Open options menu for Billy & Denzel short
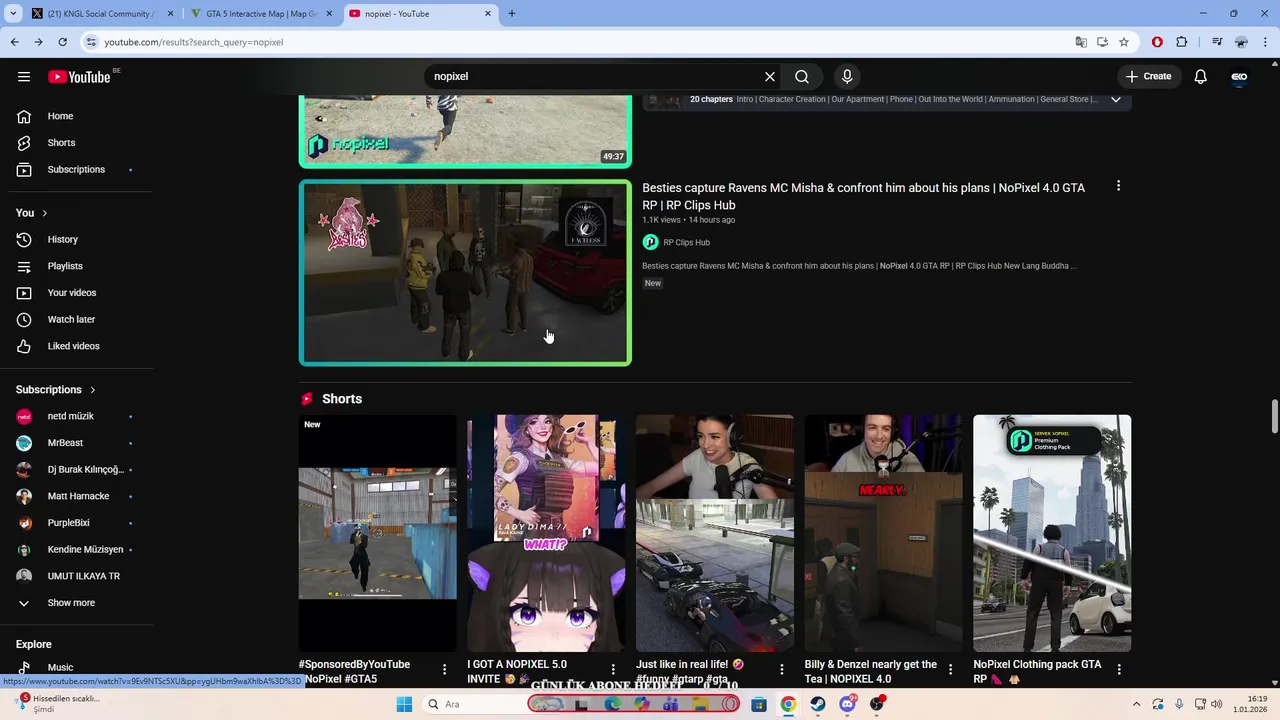 coord(951,669)
